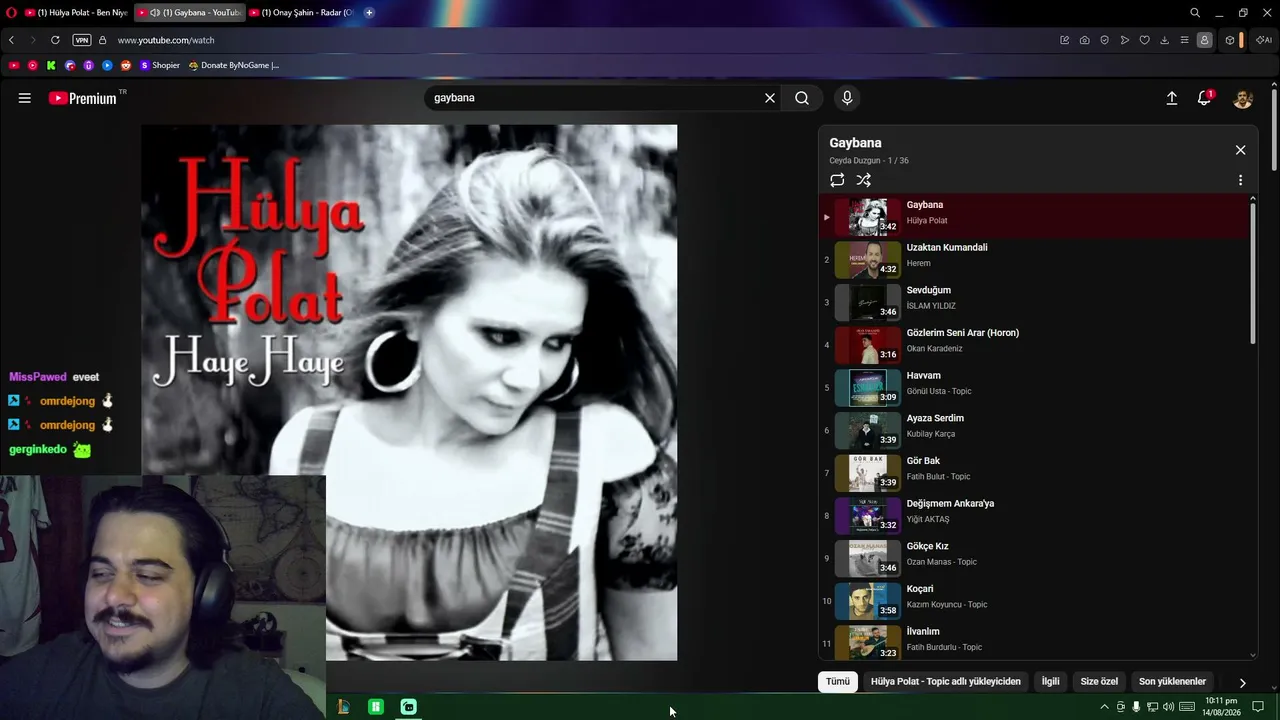This screenshot has width=1280, height=720.
Task: Open the browser tab search magnifier
Action: click(x=1195, y=13)
